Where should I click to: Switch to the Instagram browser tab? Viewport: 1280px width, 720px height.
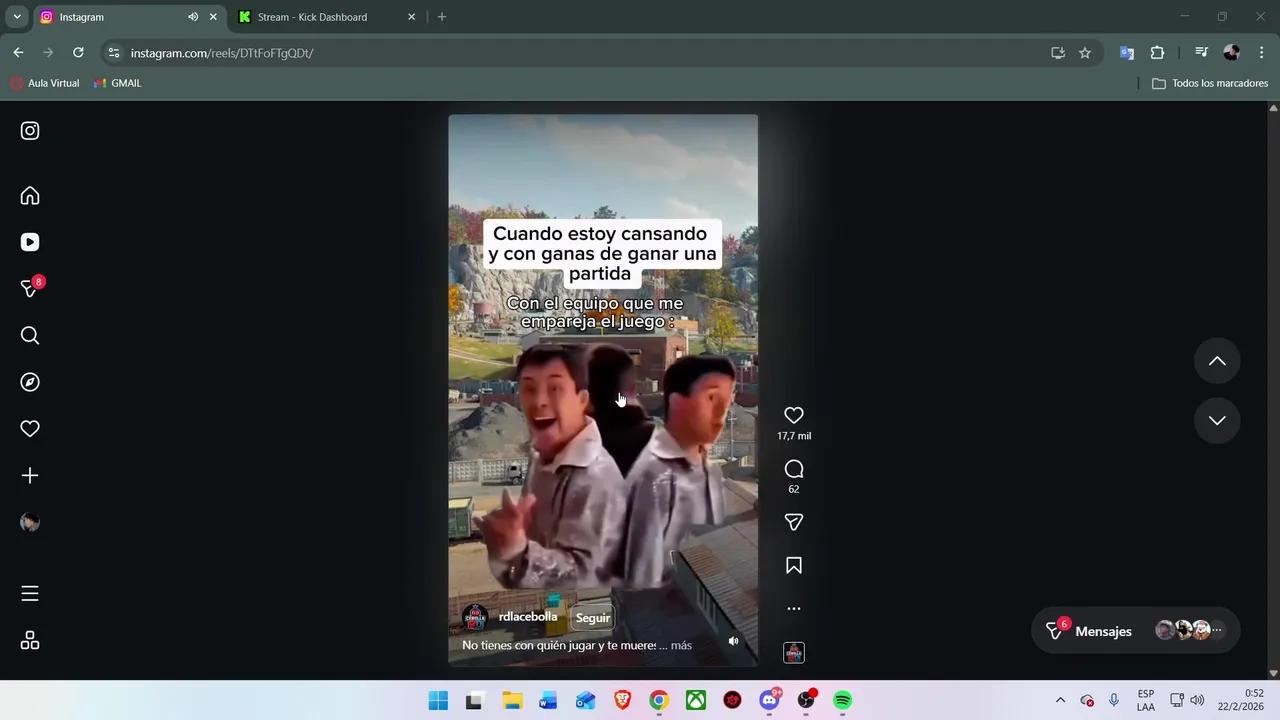pyautogui.click(x=127, y=17)
